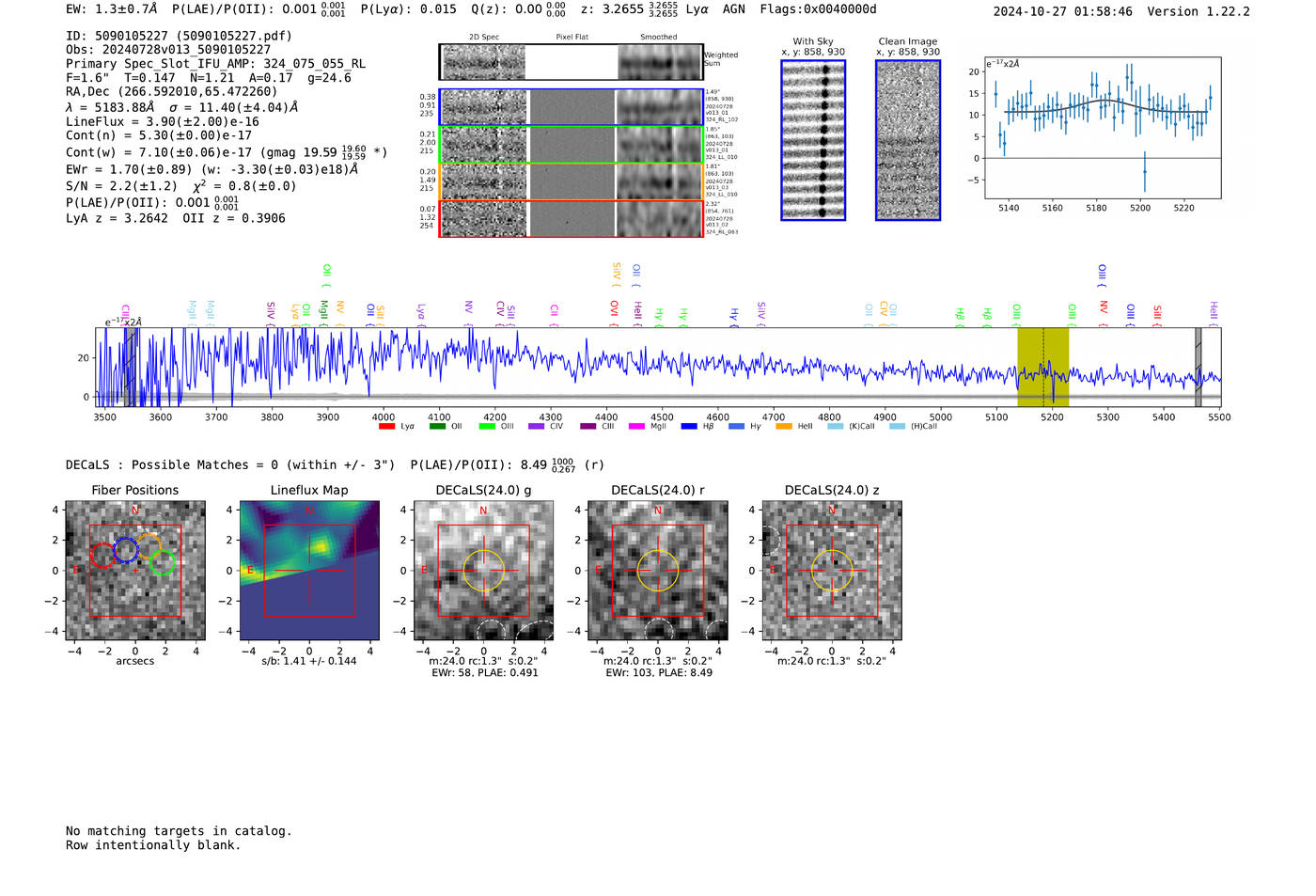Open the DECaLS(24.0) g image
Image resolution: width=1316 pixels, height=896 pixels.
click(484, 571)
